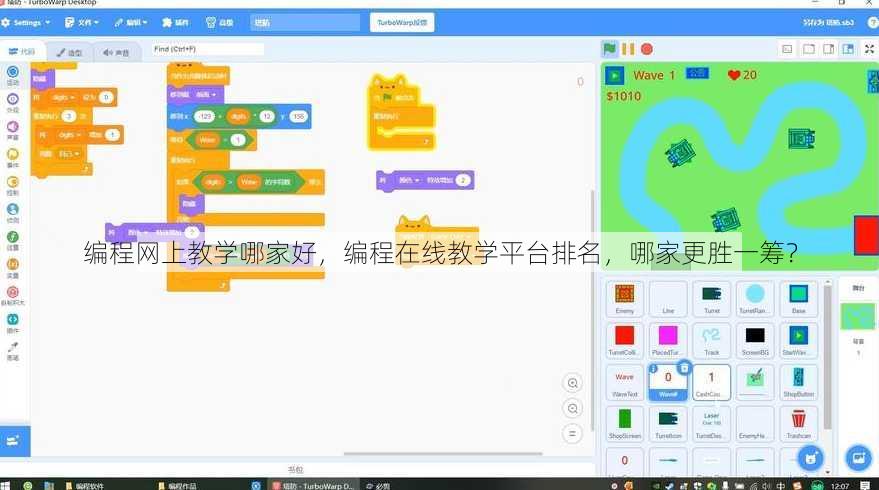Select the Trashcan sprite
Image resolution: width=879 pixels, height=490 pixels.
pos(798,424)
